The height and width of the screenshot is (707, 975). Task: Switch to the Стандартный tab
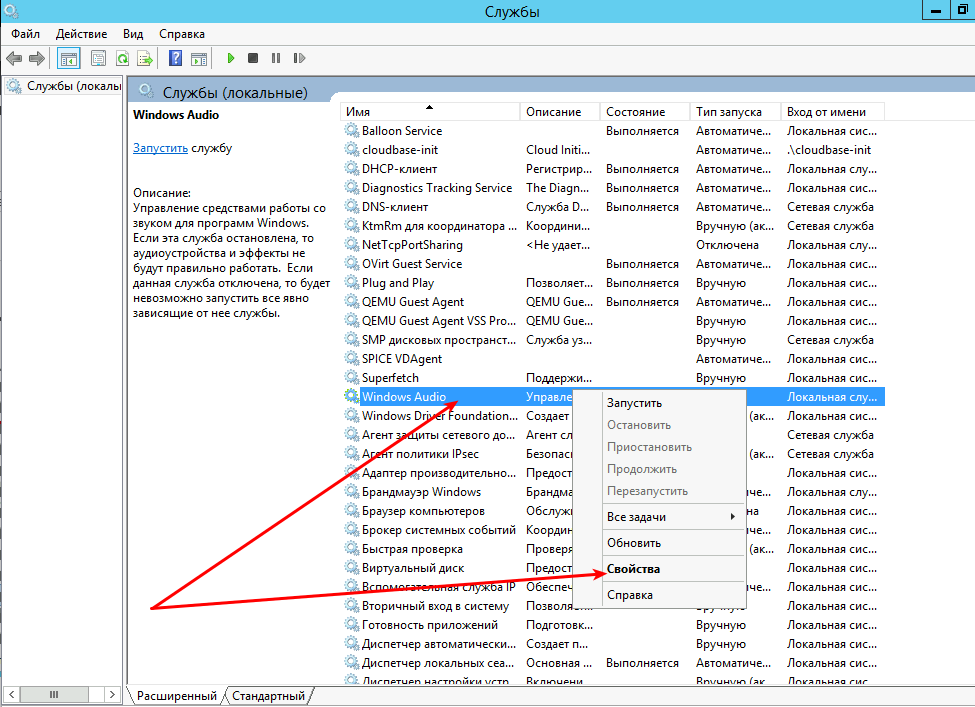268,695
